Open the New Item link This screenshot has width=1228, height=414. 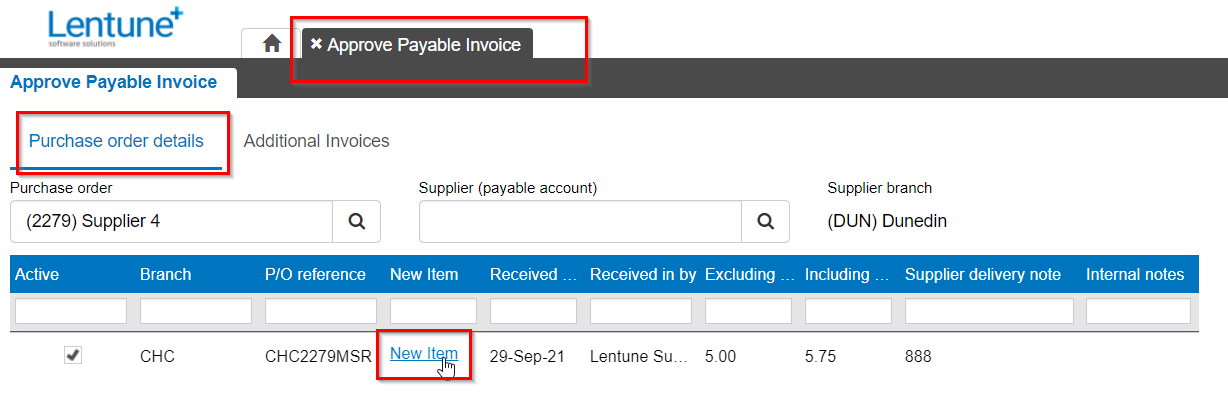click(424, 354)
